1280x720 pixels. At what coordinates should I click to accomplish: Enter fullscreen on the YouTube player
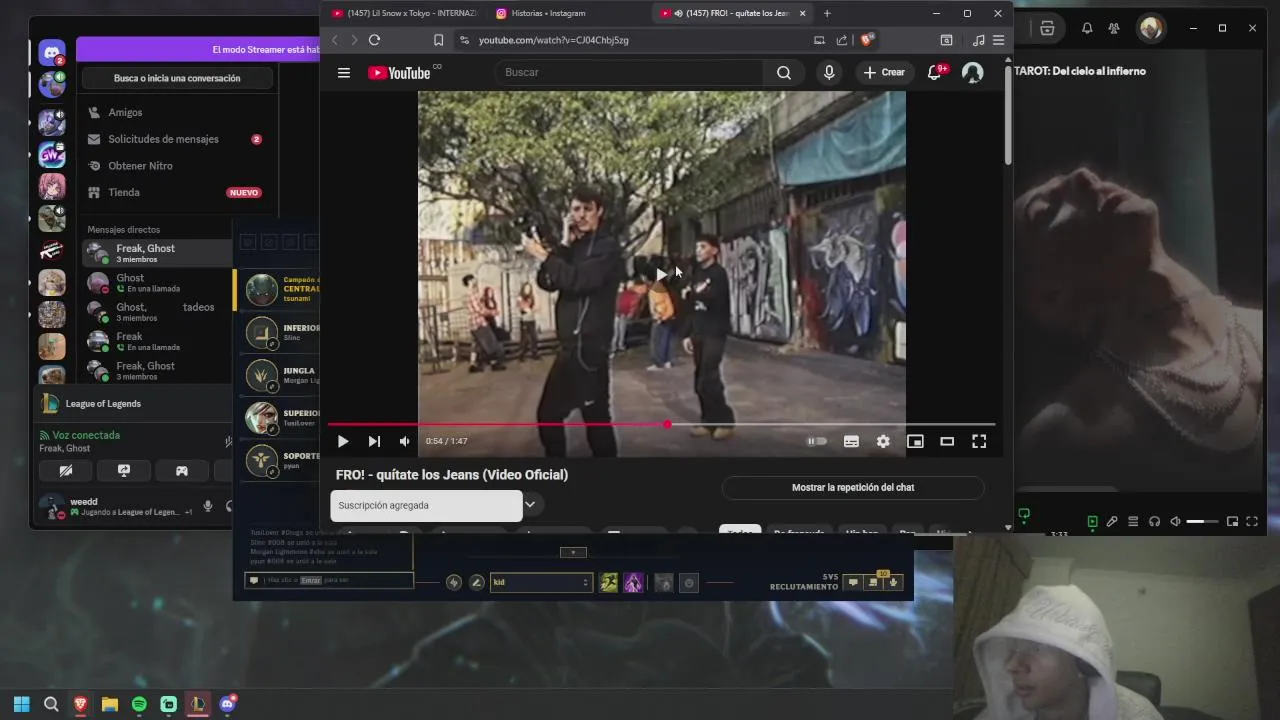tap(979, 441)
